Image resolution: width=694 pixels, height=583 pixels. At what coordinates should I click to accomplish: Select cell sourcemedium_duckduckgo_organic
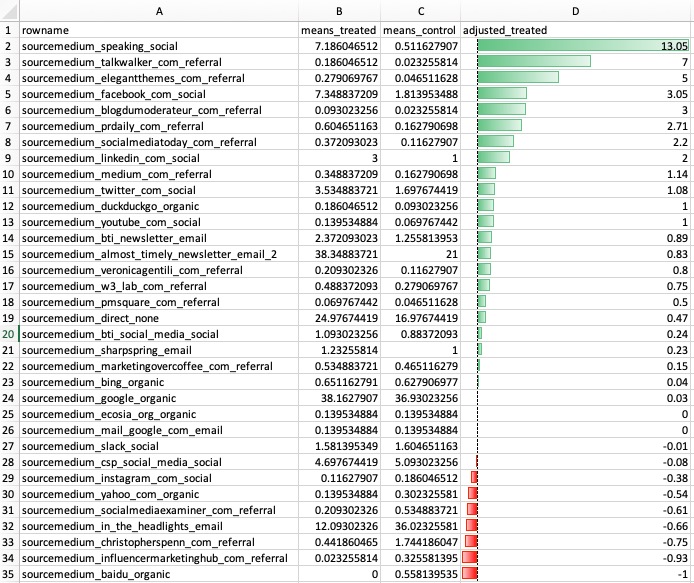click(x=159, y=206)
